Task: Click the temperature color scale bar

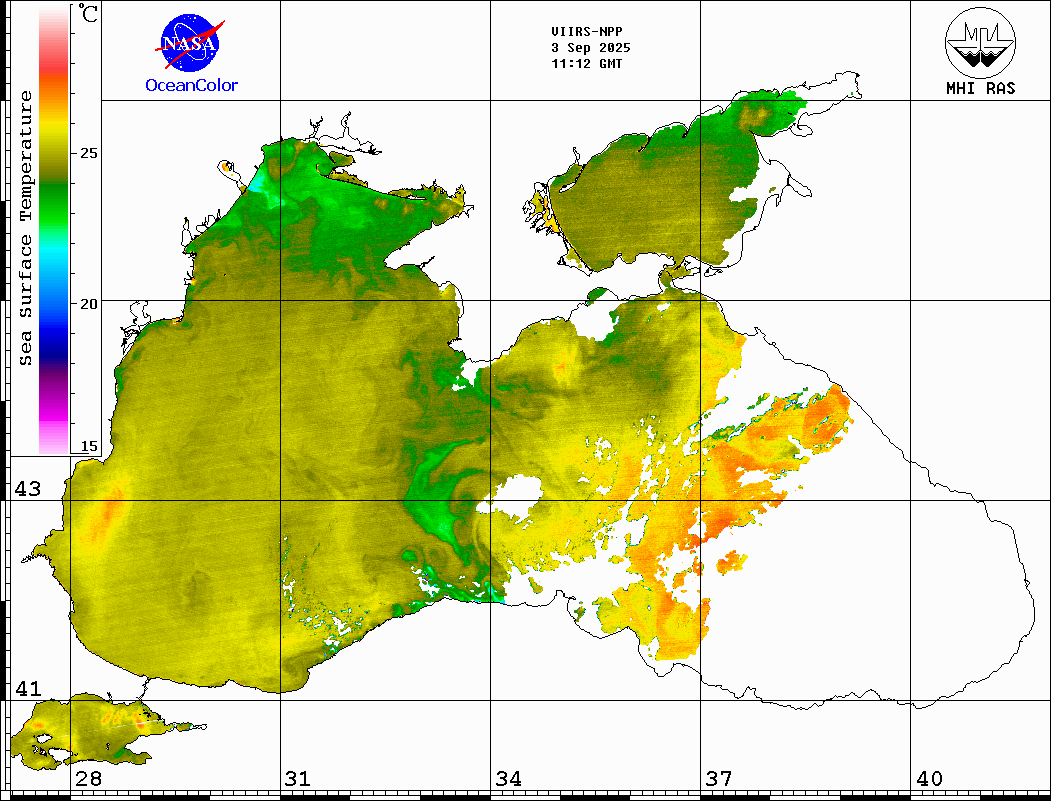Action: coord(53,230)
